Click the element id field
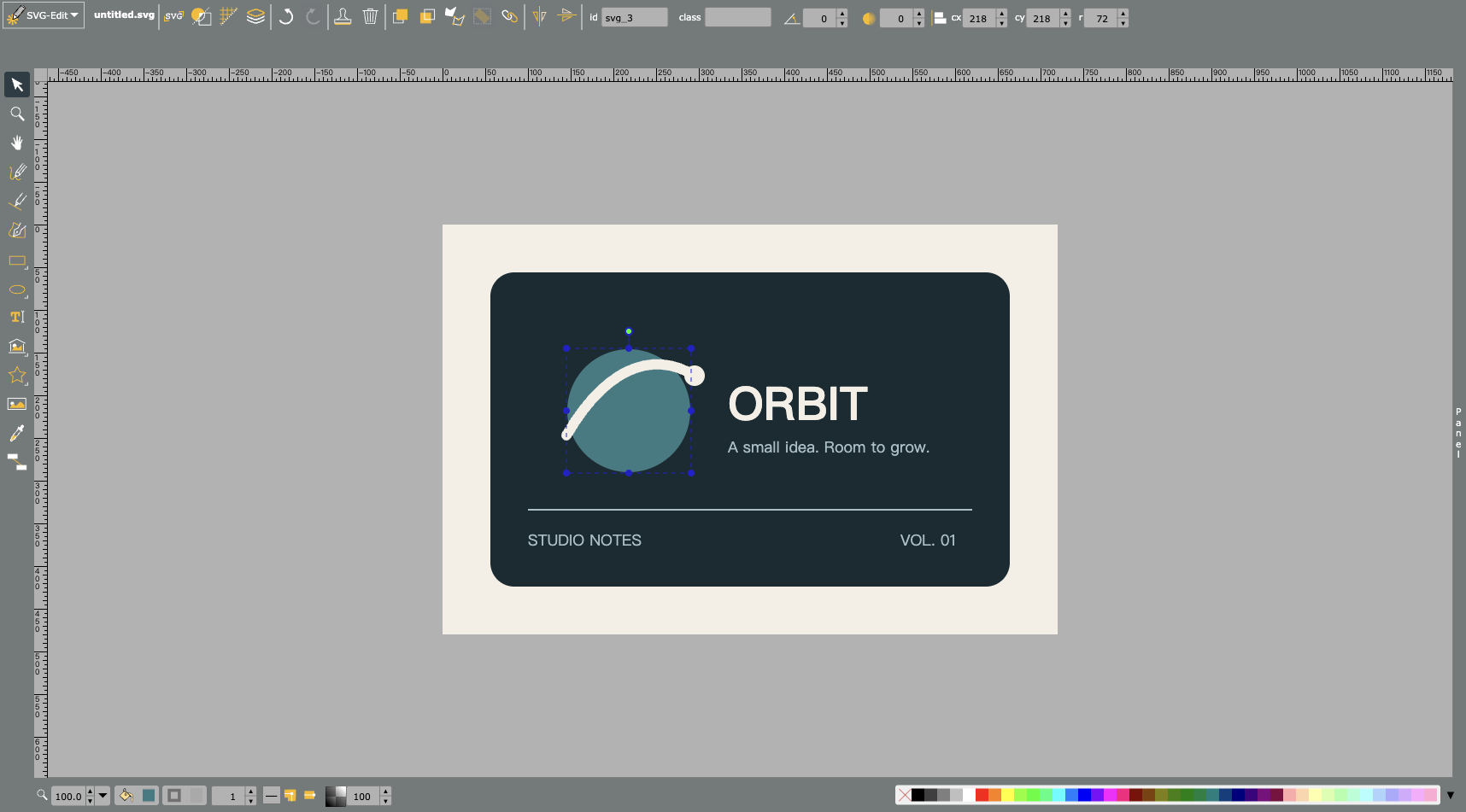Viewport: 1466px width, 812px height. 634,17
